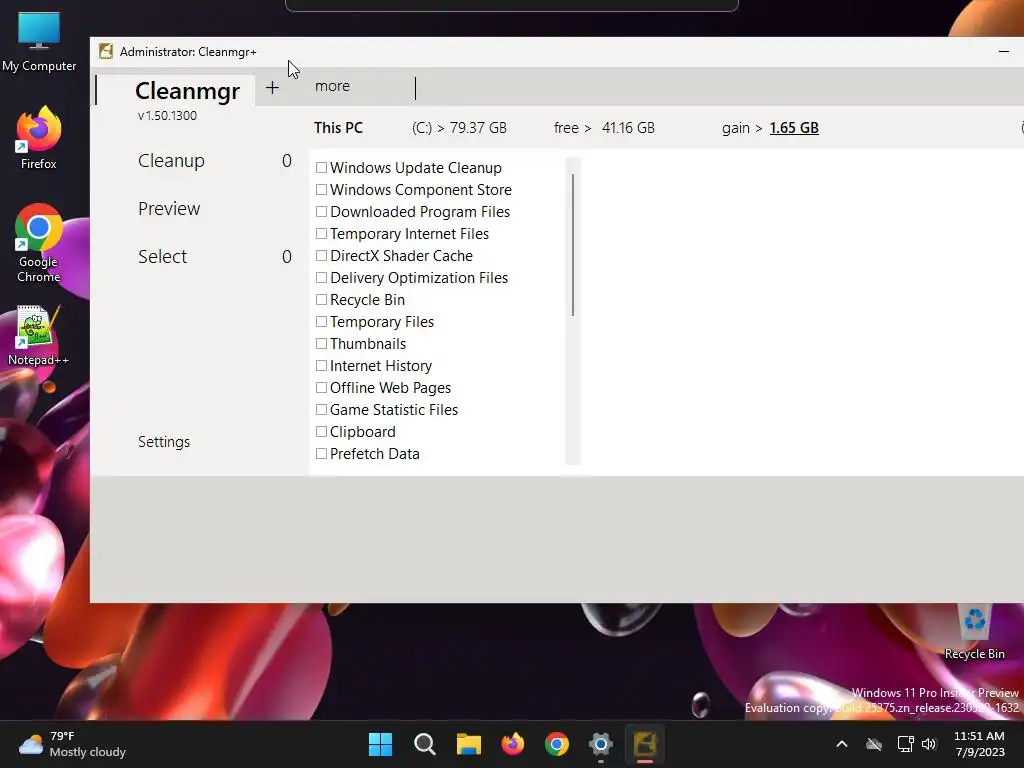Open taskbar Search
The image size is (1024, 768).
424,744
